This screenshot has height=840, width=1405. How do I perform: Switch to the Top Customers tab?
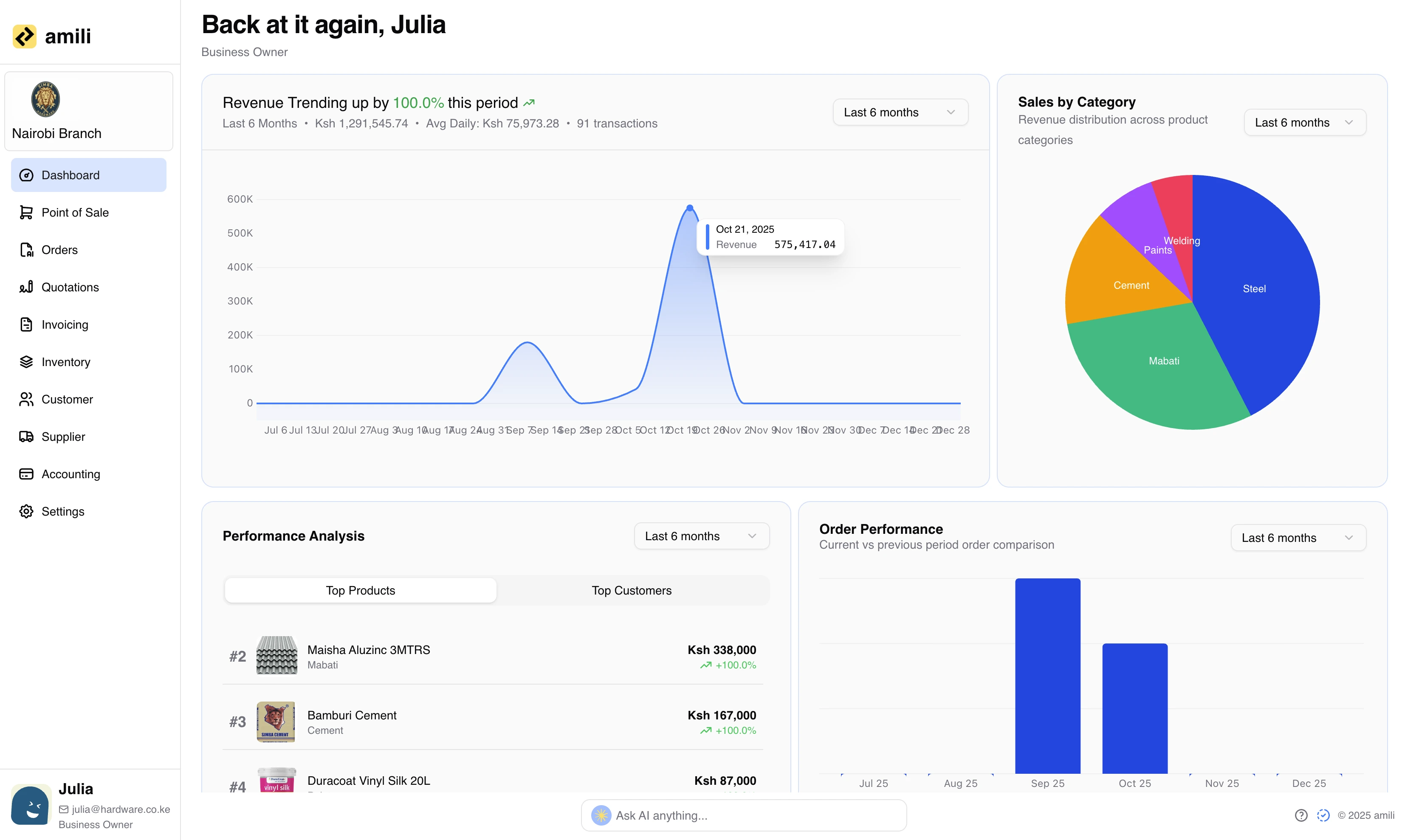(x=632, y=590)
